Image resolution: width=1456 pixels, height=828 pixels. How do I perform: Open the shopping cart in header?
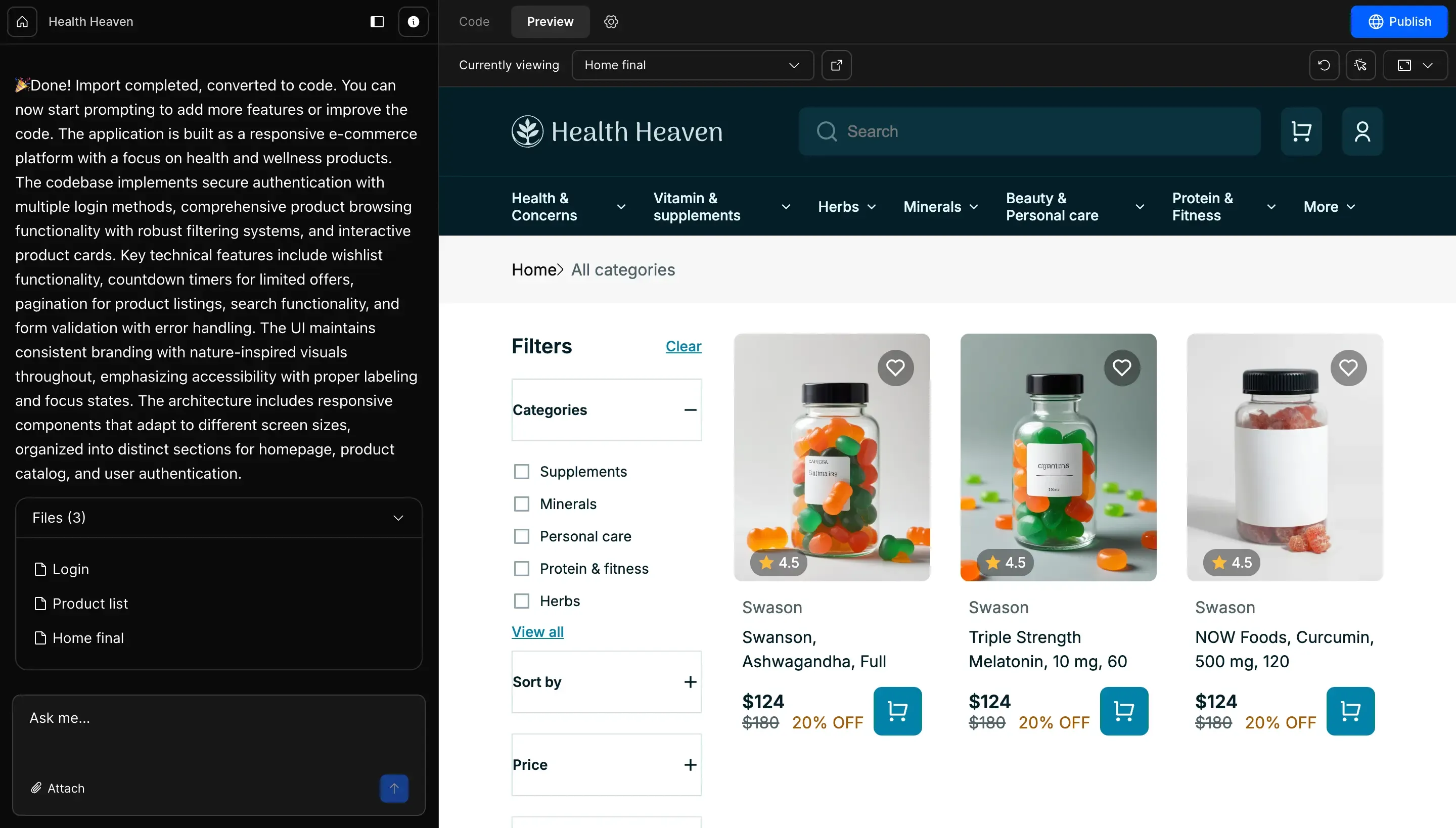pos(1301,131)
